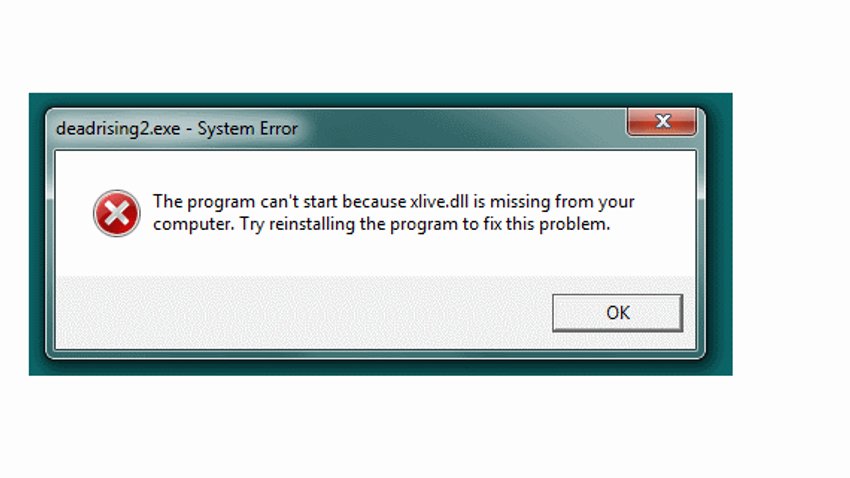Close the System Error dialog with the X
This screenshot has width=850, height=478.
tap(662, 121)
